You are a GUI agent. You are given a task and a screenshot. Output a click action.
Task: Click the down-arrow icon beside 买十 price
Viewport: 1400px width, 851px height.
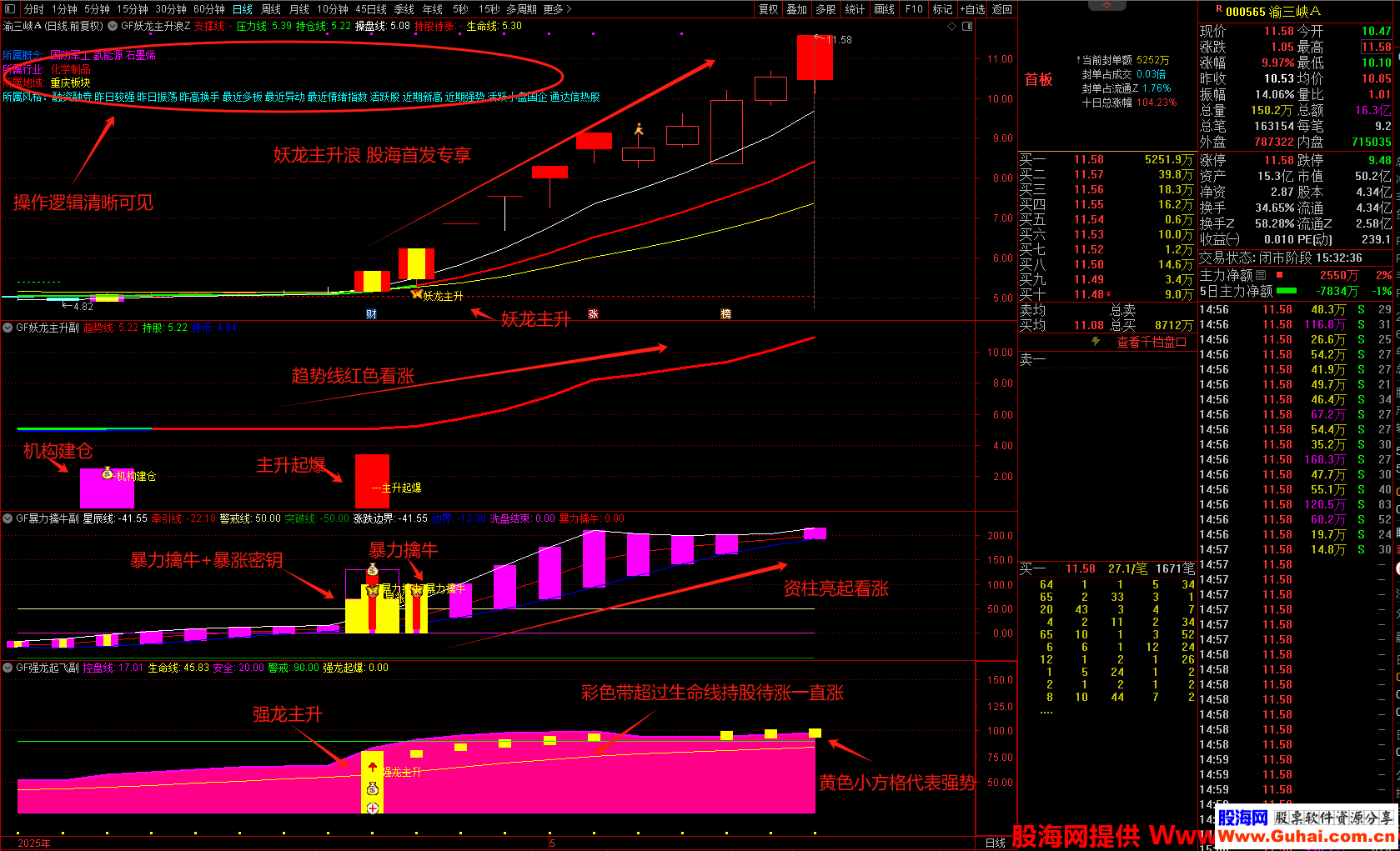click(1109, 295)
